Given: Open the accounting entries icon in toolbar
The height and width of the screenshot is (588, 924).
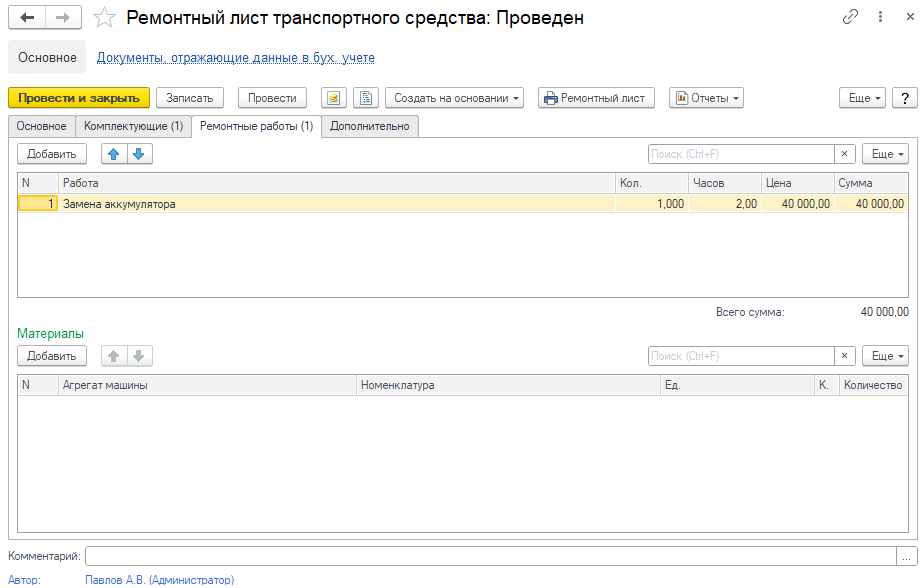Looking at the screenshot, I should tap(334, 98).
